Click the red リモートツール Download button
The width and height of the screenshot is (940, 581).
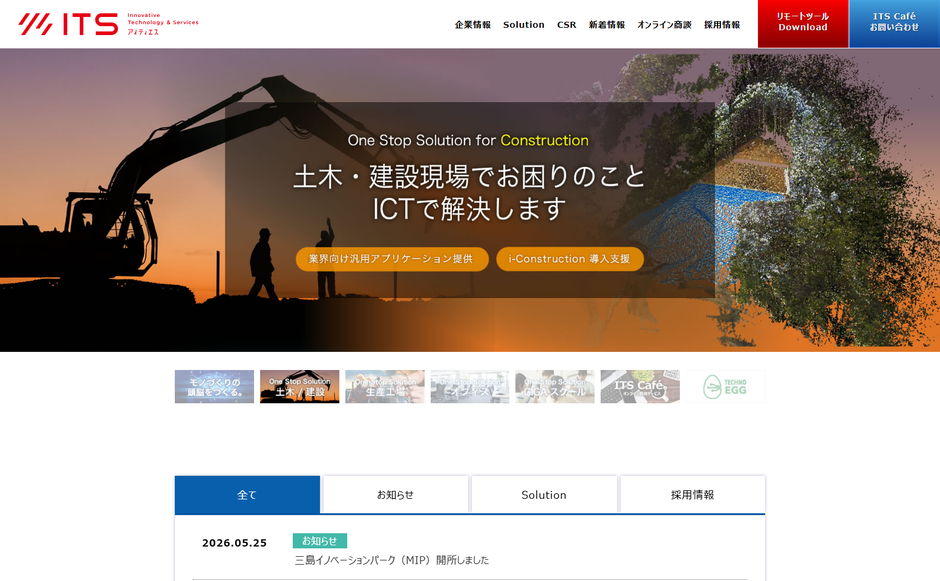click(803, 23)
